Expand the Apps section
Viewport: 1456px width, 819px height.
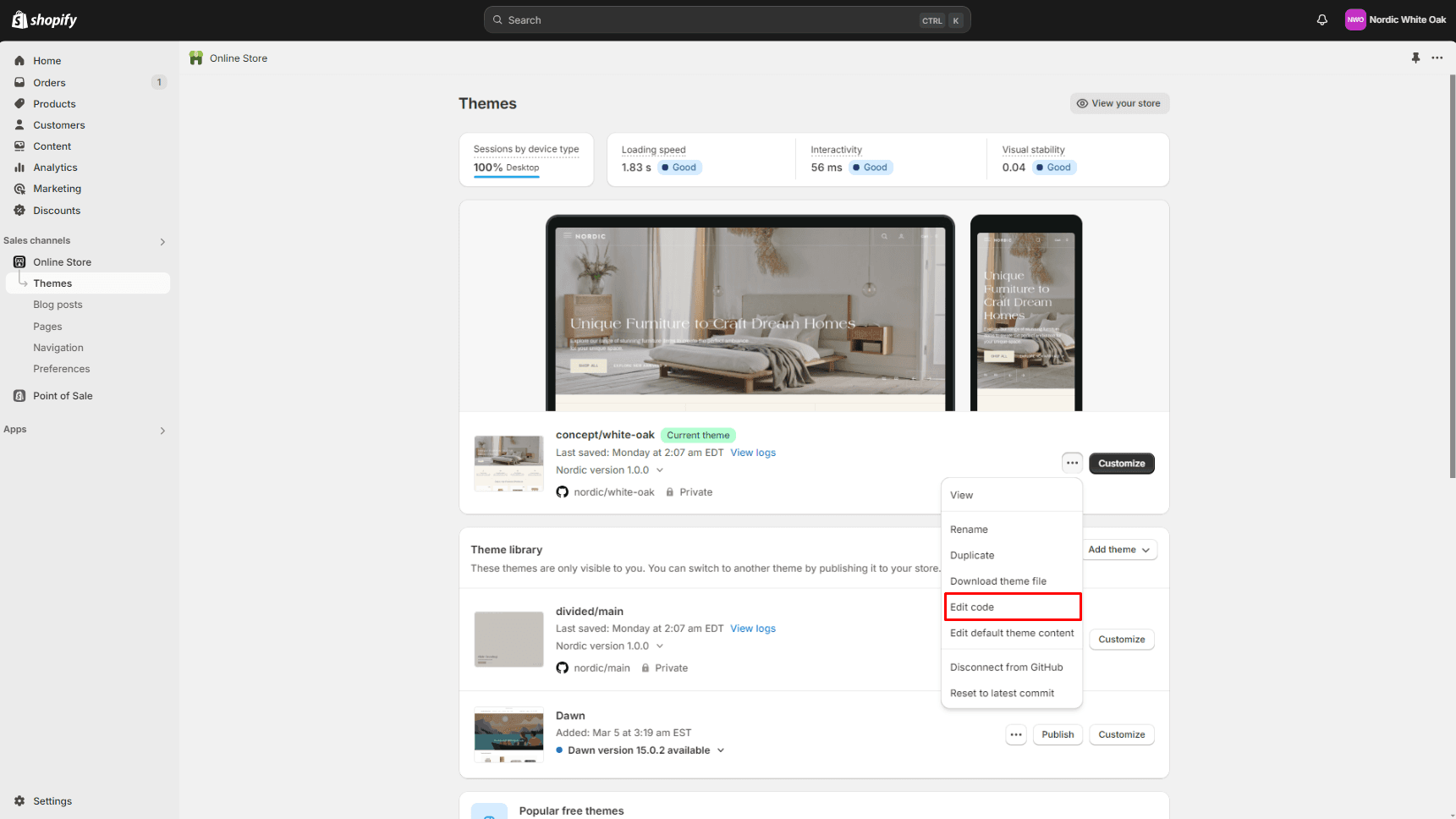pyautogui.click(x=162, y=431)
